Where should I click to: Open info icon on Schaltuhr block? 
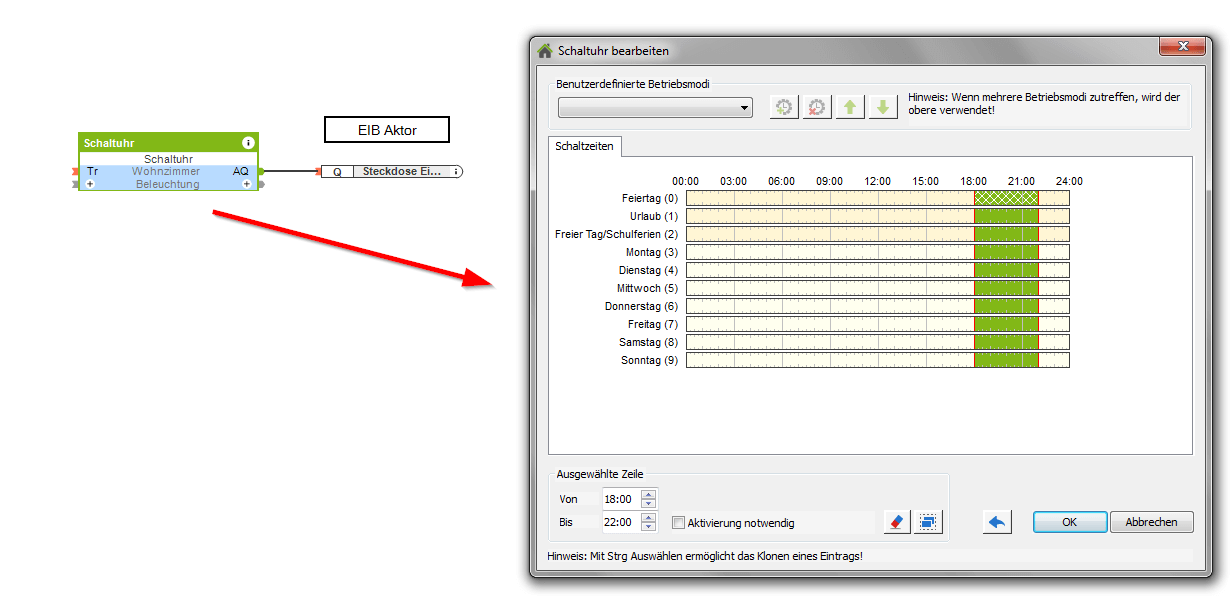[x=248, y=143]
